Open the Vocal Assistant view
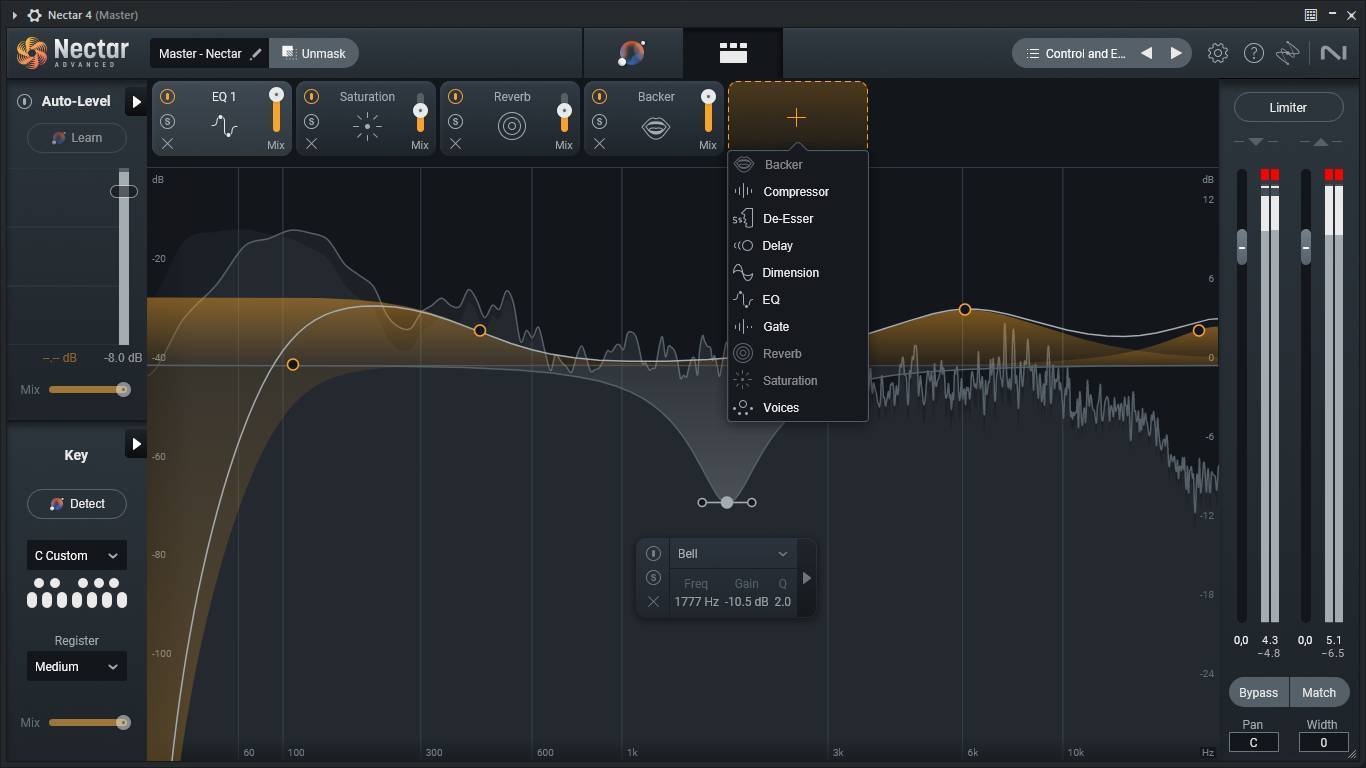 [x=632, y=53]
